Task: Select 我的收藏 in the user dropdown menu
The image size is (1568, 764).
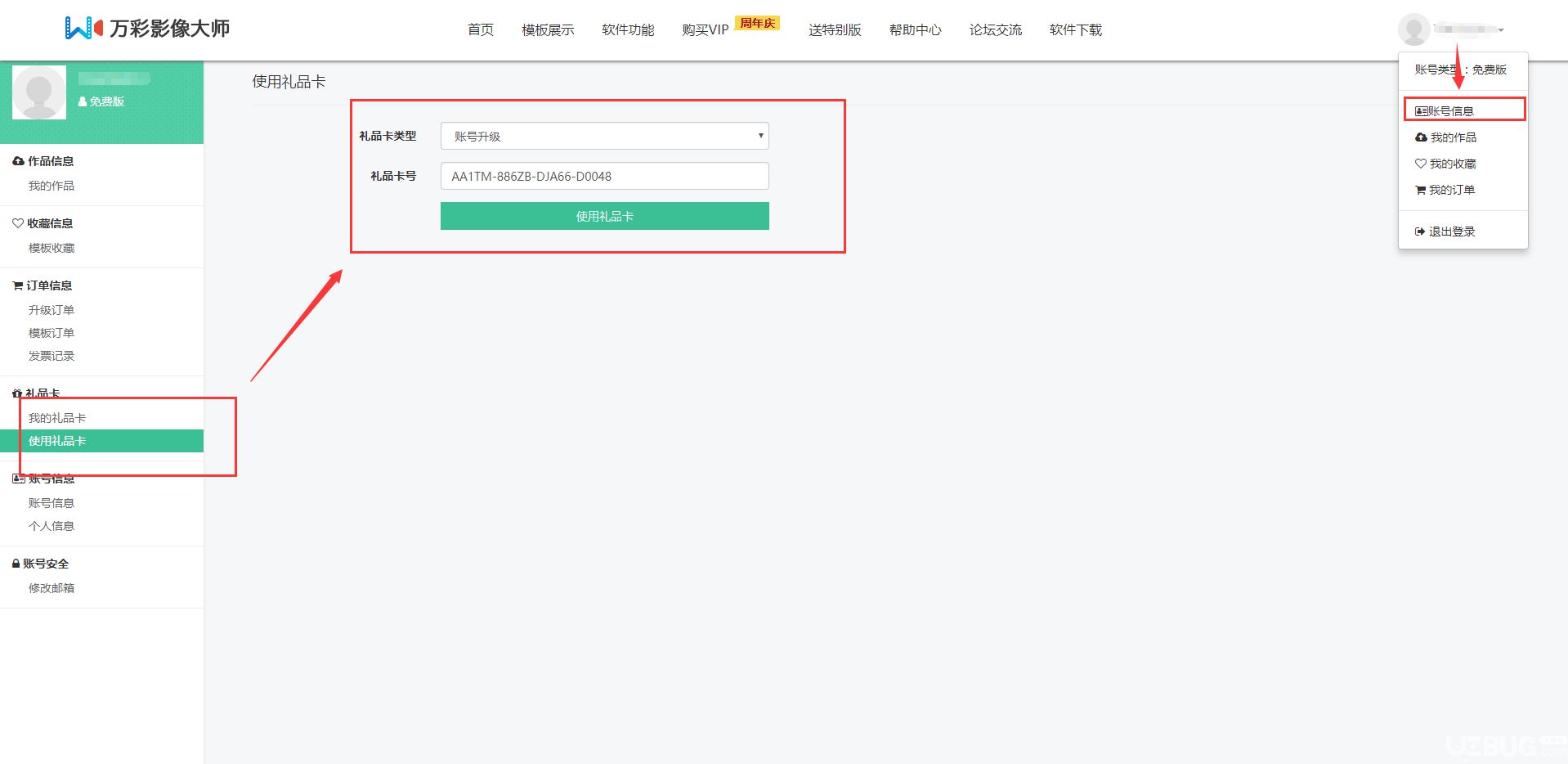Action: click(x=1463, y=164)
